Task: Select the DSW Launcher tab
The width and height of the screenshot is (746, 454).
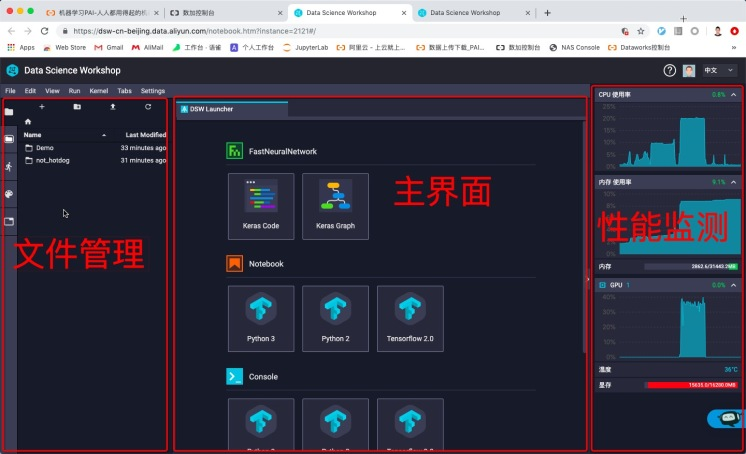Action: pos(232,109)
